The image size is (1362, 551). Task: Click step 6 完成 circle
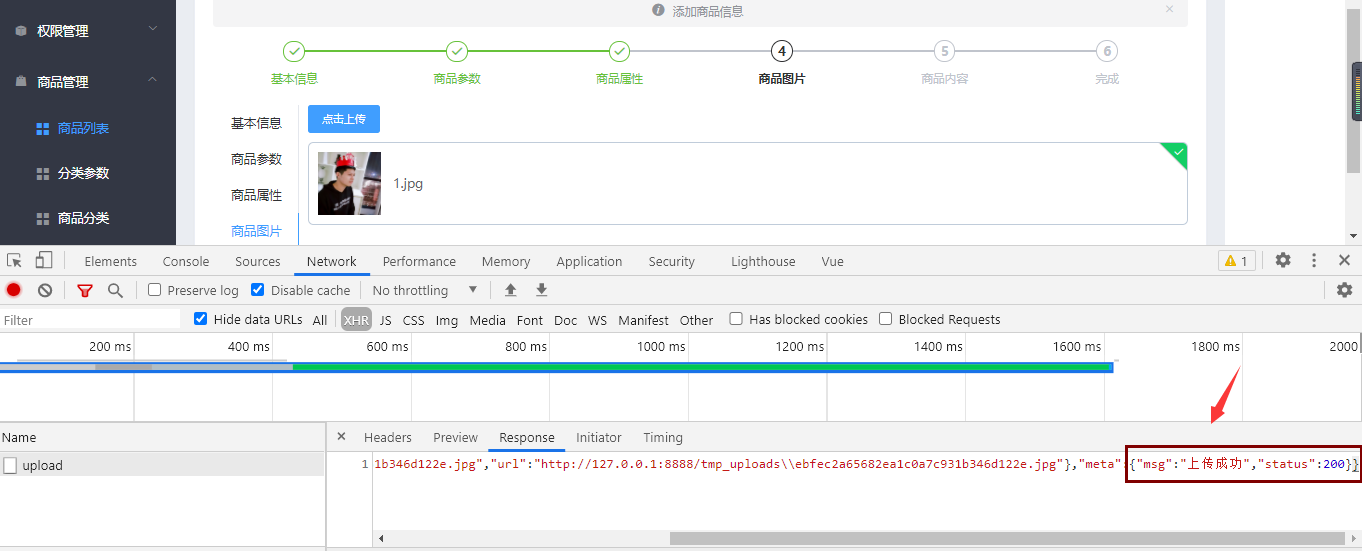(x=1106, y=51)
